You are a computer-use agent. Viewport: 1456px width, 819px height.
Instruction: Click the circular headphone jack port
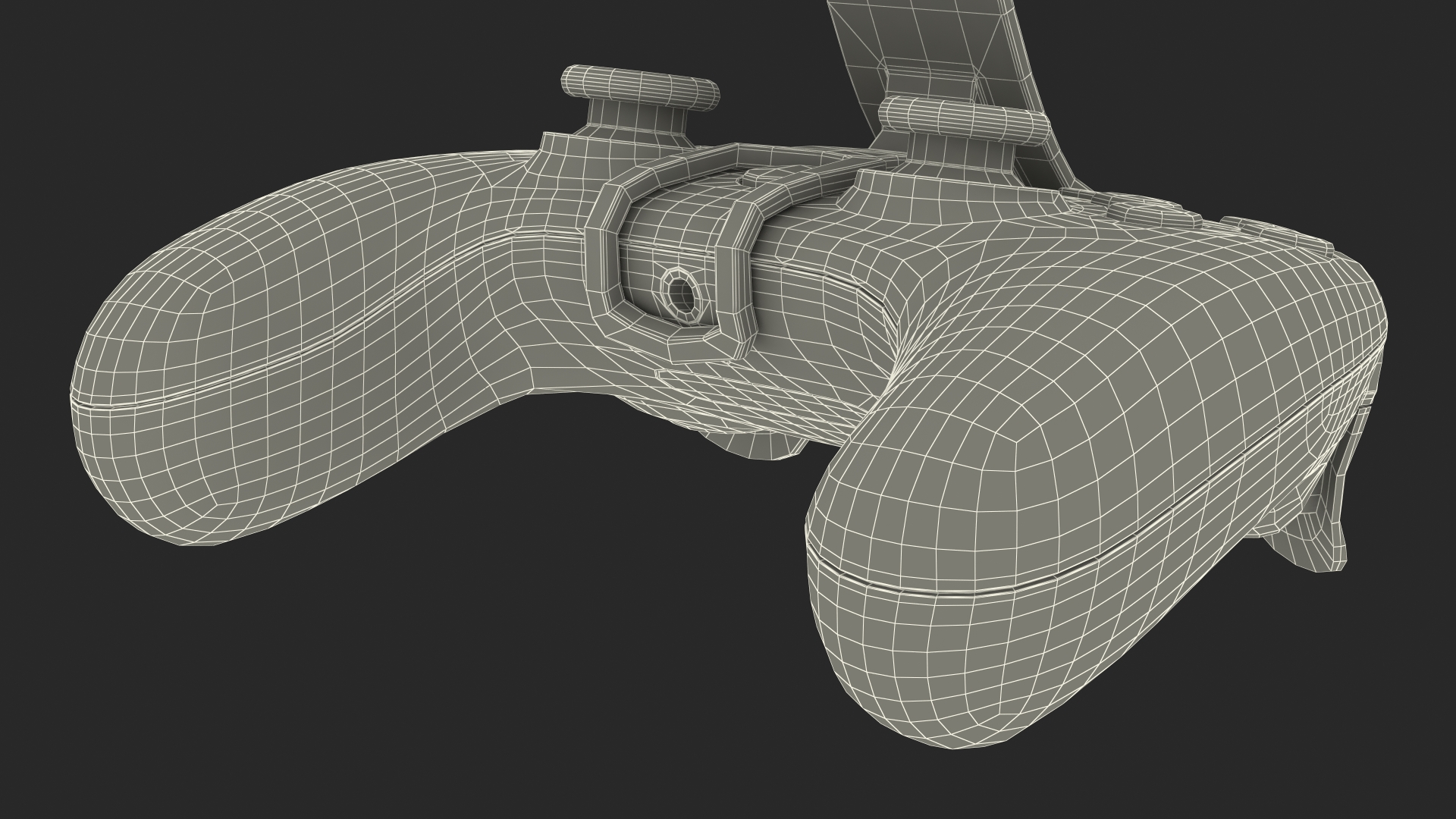[x=680, y=294]
